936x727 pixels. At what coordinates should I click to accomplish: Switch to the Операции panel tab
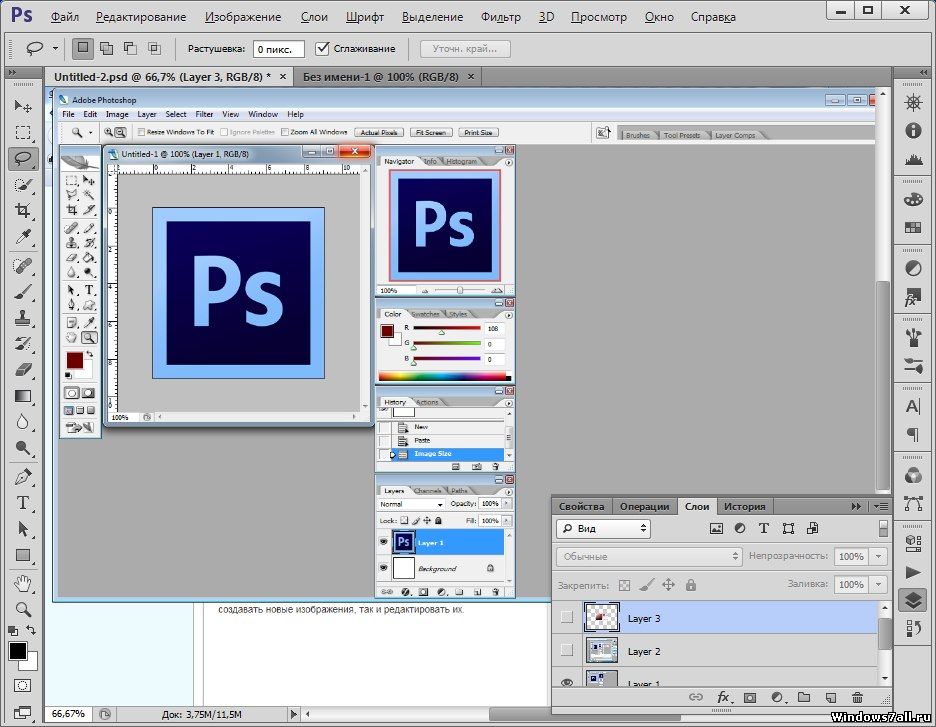[x=645, y=506]
